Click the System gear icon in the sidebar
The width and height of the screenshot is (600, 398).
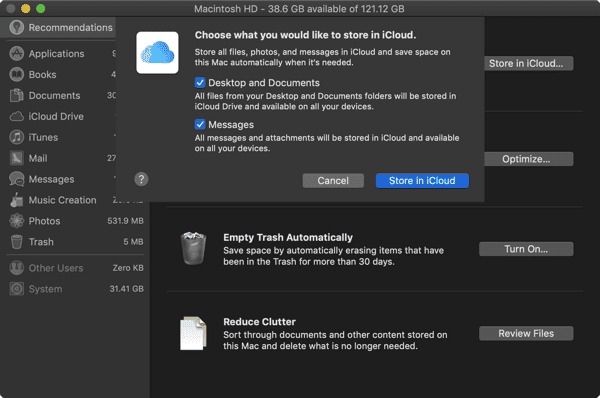point(16,289)
